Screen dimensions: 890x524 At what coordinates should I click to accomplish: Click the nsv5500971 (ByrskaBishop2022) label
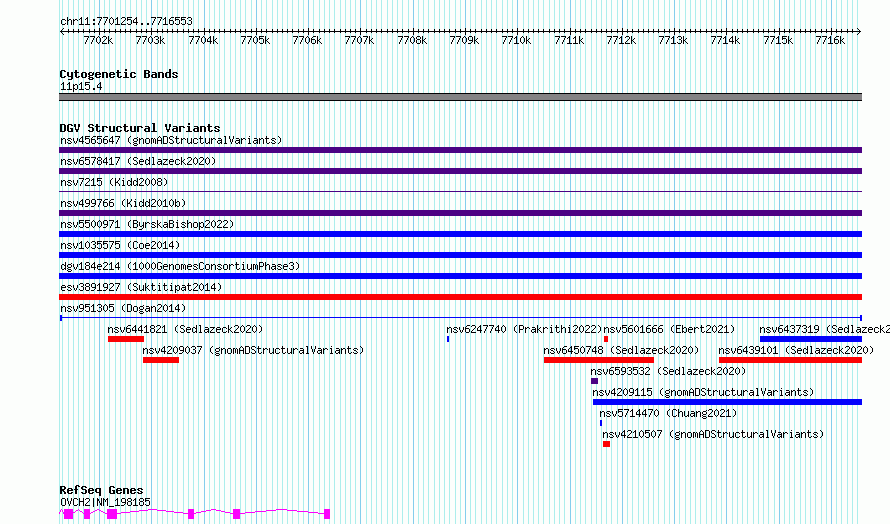147,224
